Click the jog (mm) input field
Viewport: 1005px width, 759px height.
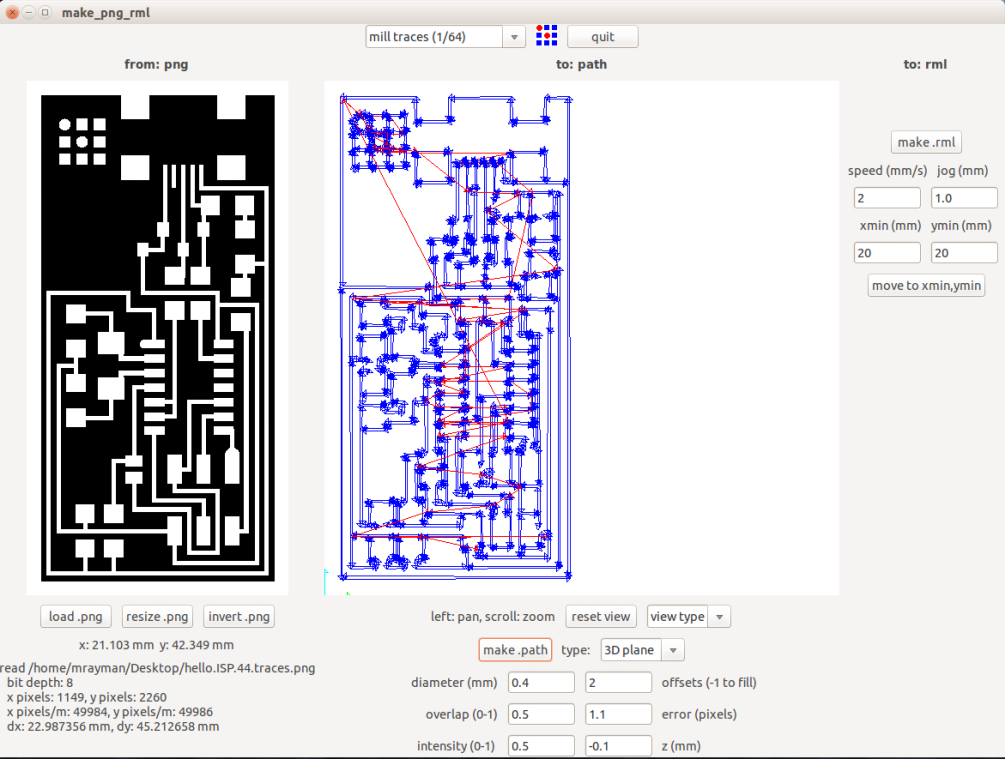coord(964,198)
